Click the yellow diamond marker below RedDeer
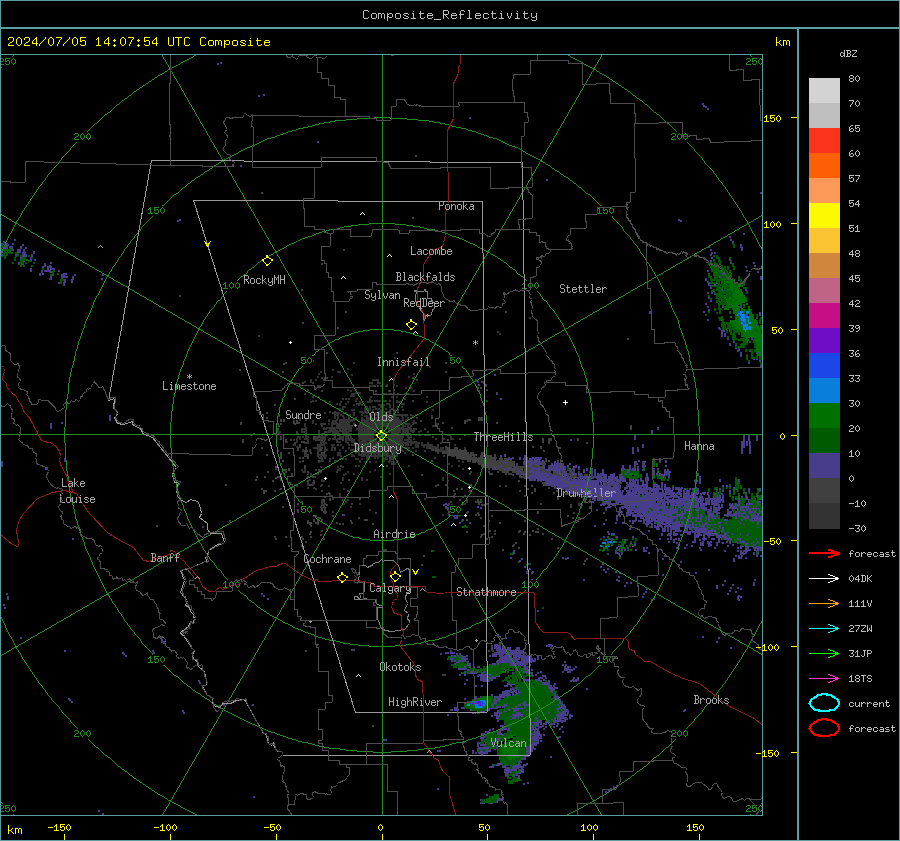Screen dimensions: 900x841 pyautogui.click(x=411, y=325)
